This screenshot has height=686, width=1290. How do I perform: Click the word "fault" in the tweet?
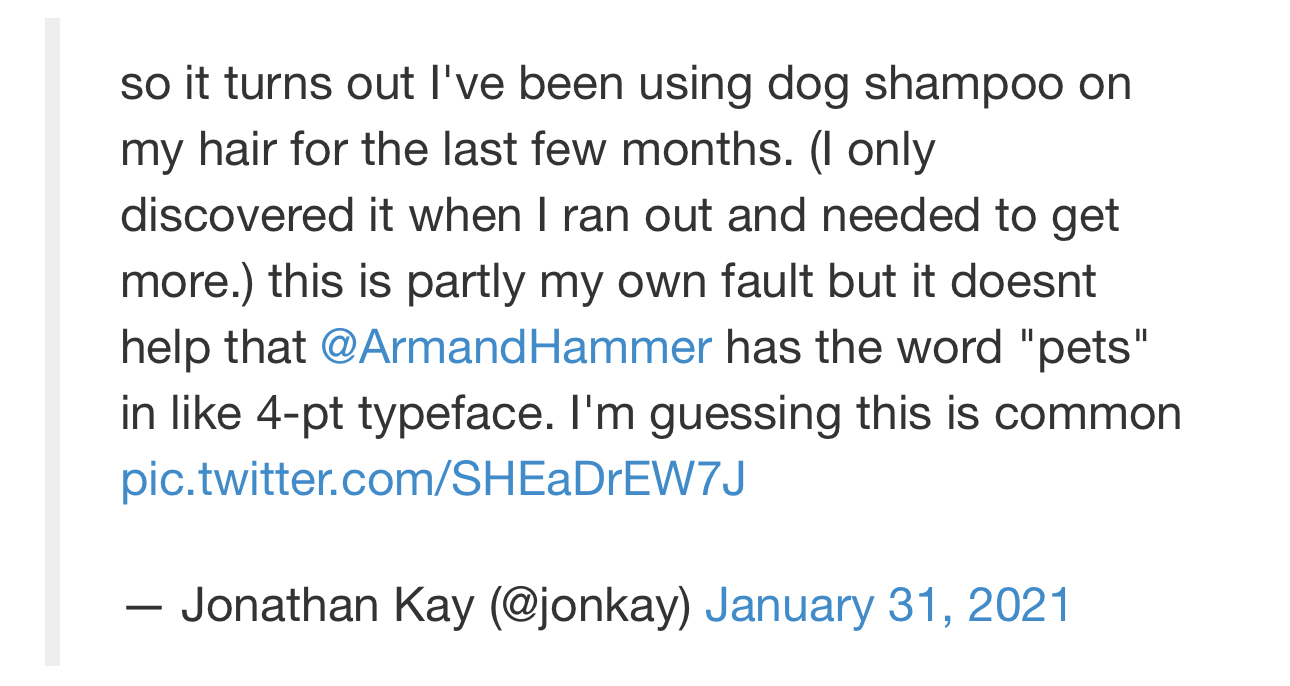pos(761,282)
